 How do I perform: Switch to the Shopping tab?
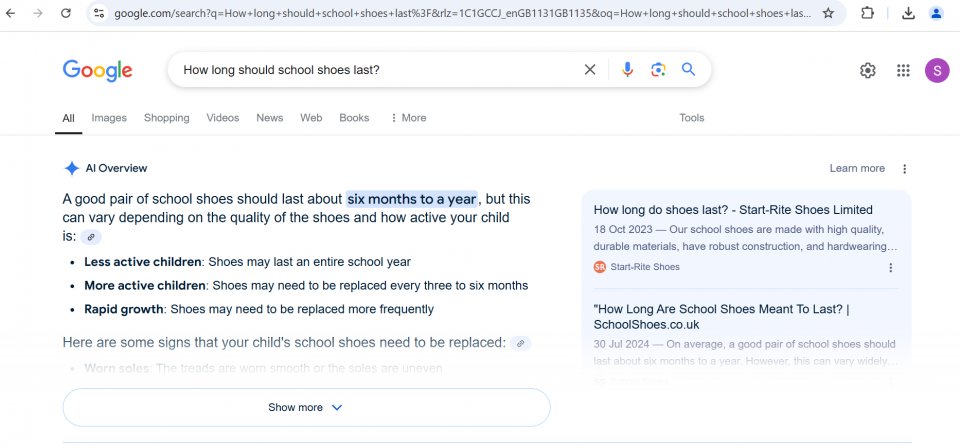(x=167, y=118)
